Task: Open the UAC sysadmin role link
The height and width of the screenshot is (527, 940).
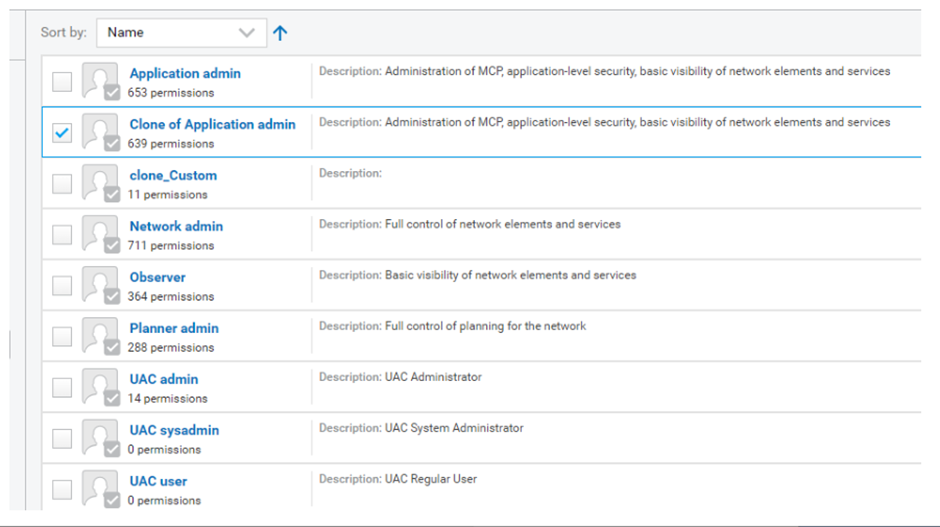Action: (x=174, y=430)
